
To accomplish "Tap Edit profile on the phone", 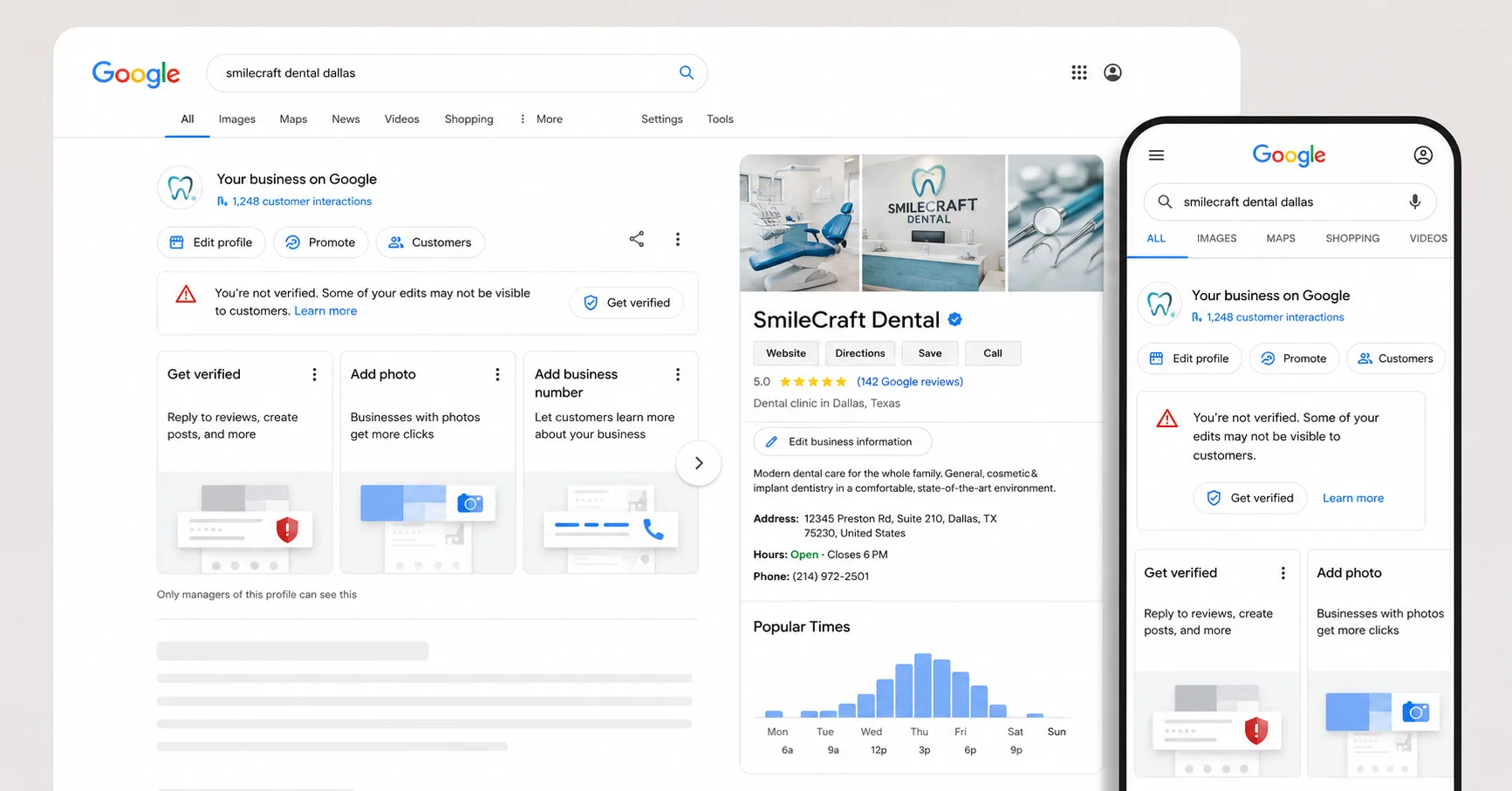I will (1189, 358).
